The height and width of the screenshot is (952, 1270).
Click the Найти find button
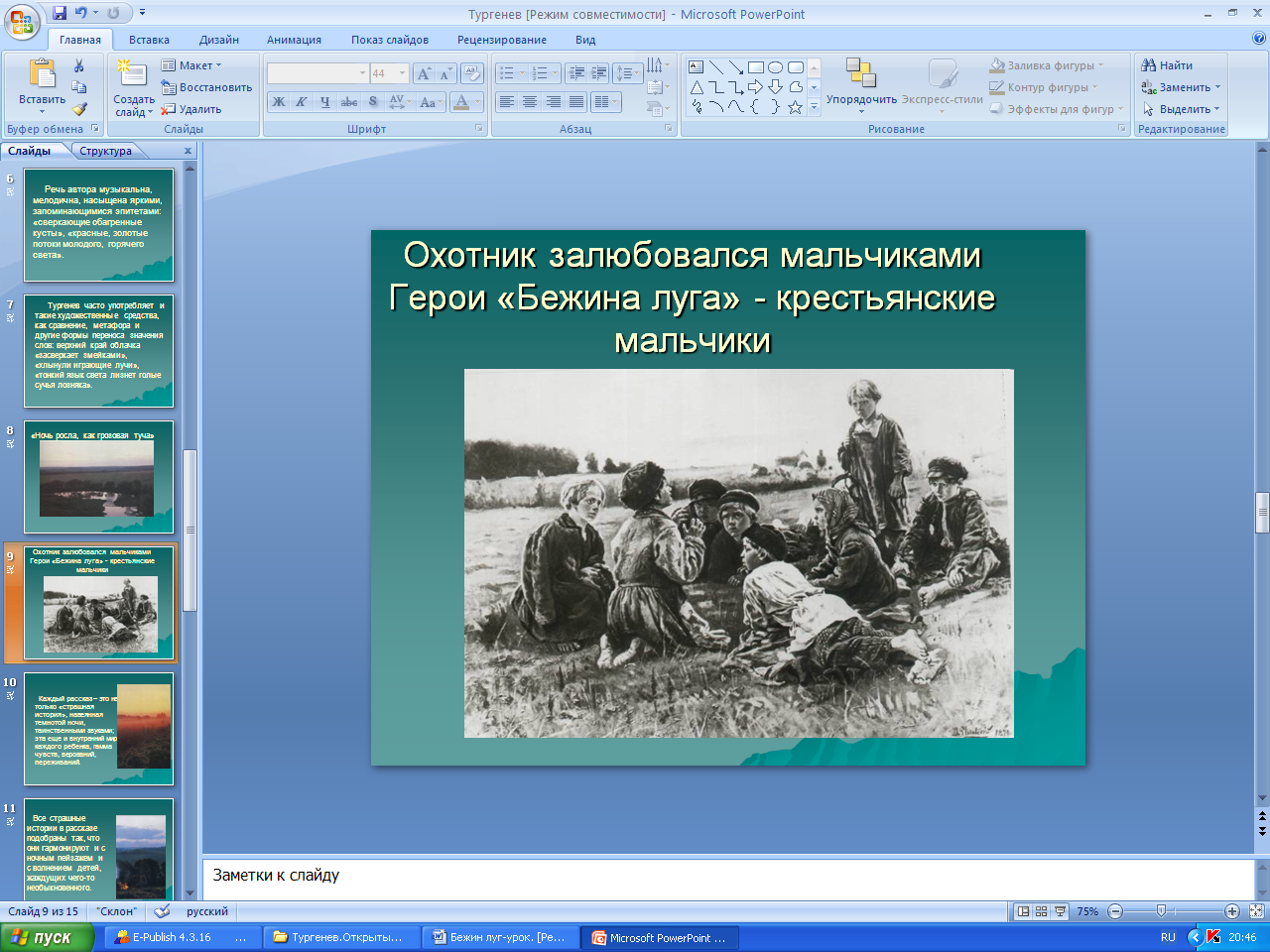[x=1167, y=65]
